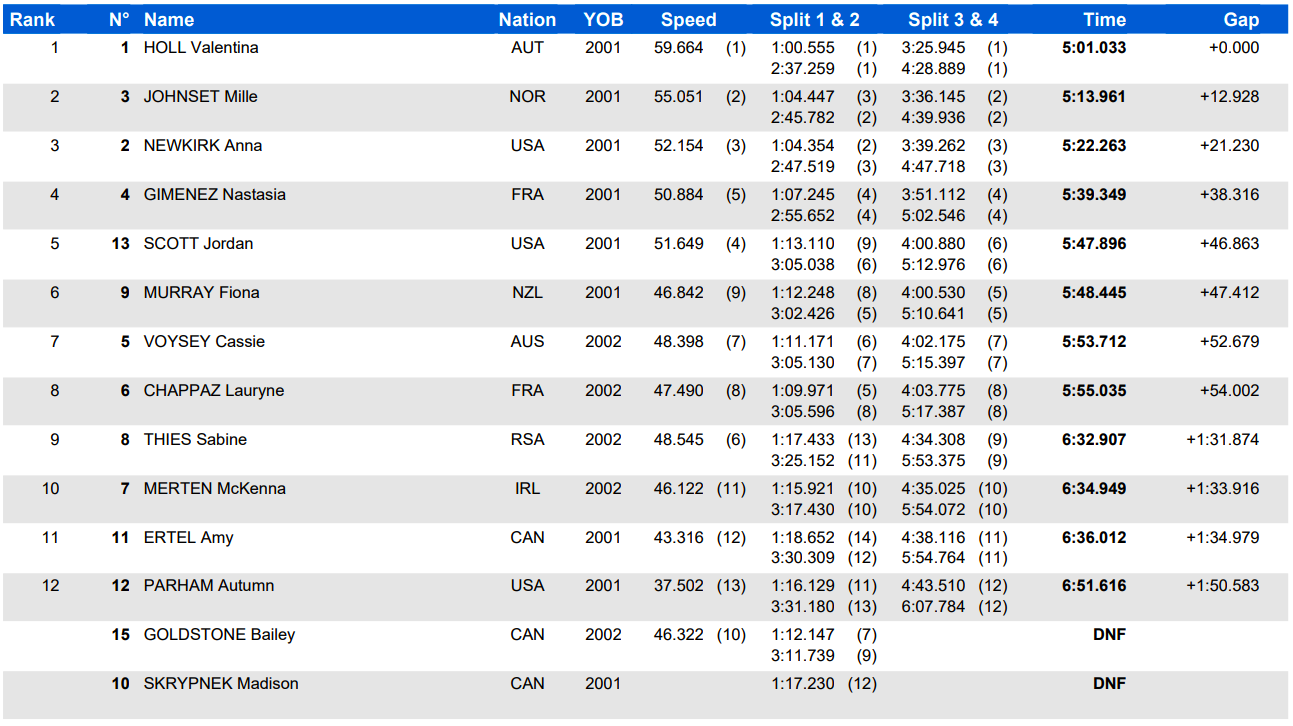The width and height of the screenshot is (1293, 726).
Task: Click GIMENEZ Nastasia's name
Action: tap(214, 195)
